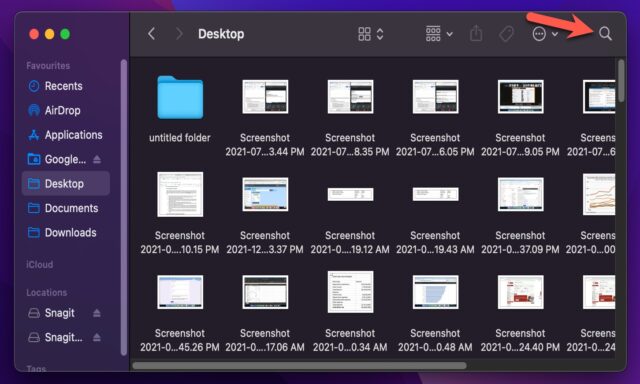The width and height of the screenshot is (640, 384).
Task: Click the horizontal scrollbar at bottom
Action: coord(299,365)
